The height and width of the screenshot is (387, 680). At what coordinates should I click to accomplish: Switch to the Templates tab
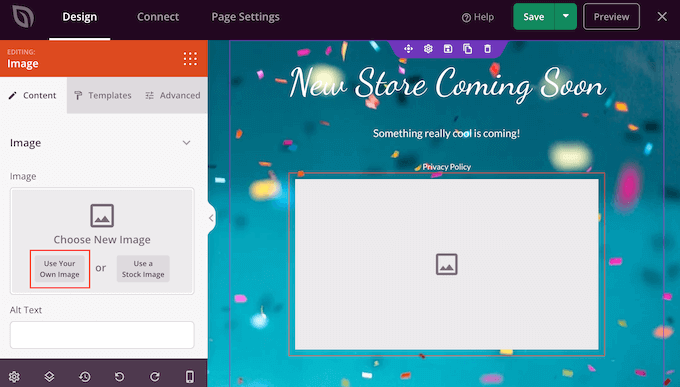[103, 95]
